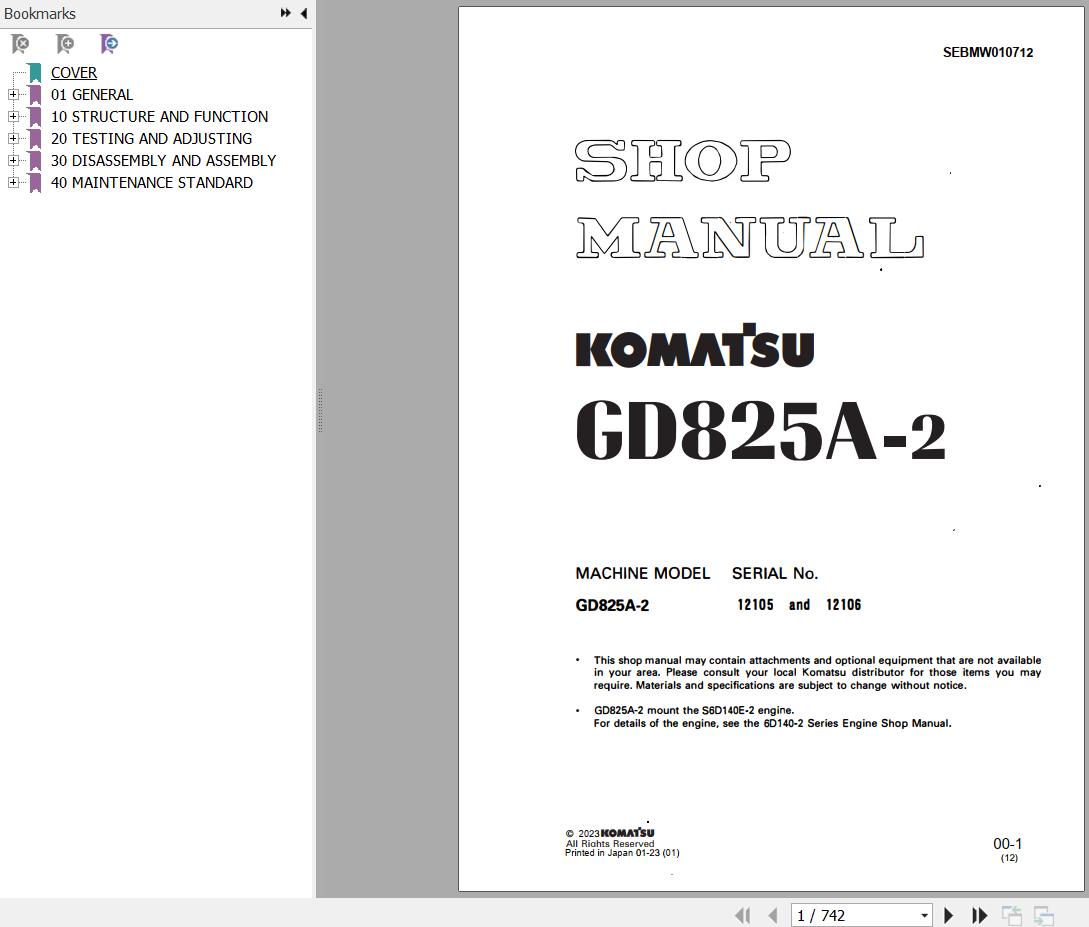
Task: Expand the 30 DISASSEMBLY AND ASSEMBLY bookmark
Action: (13, 160)
